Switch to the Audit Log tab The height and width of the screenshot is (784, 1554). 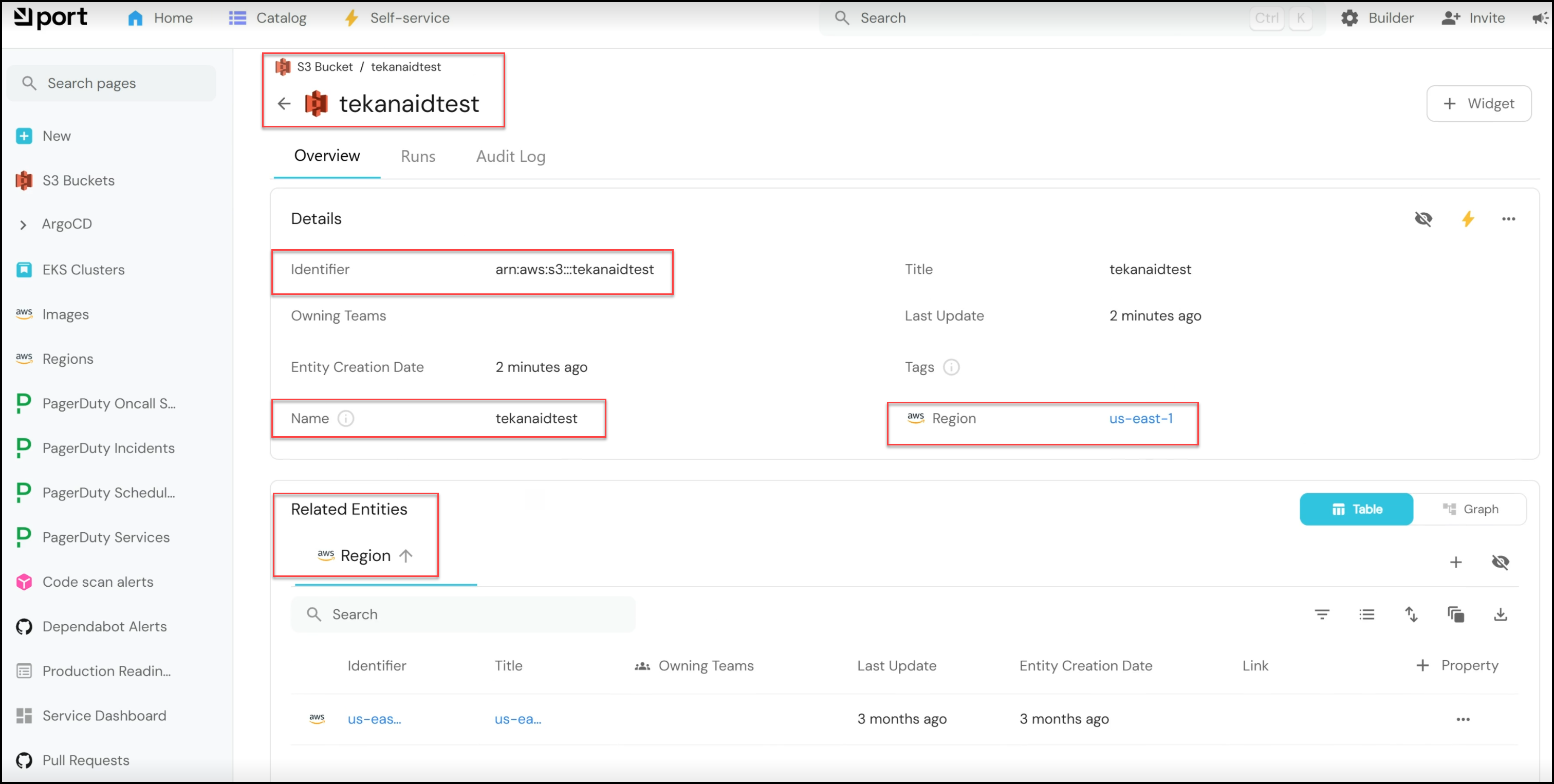(x=510, y=156)
